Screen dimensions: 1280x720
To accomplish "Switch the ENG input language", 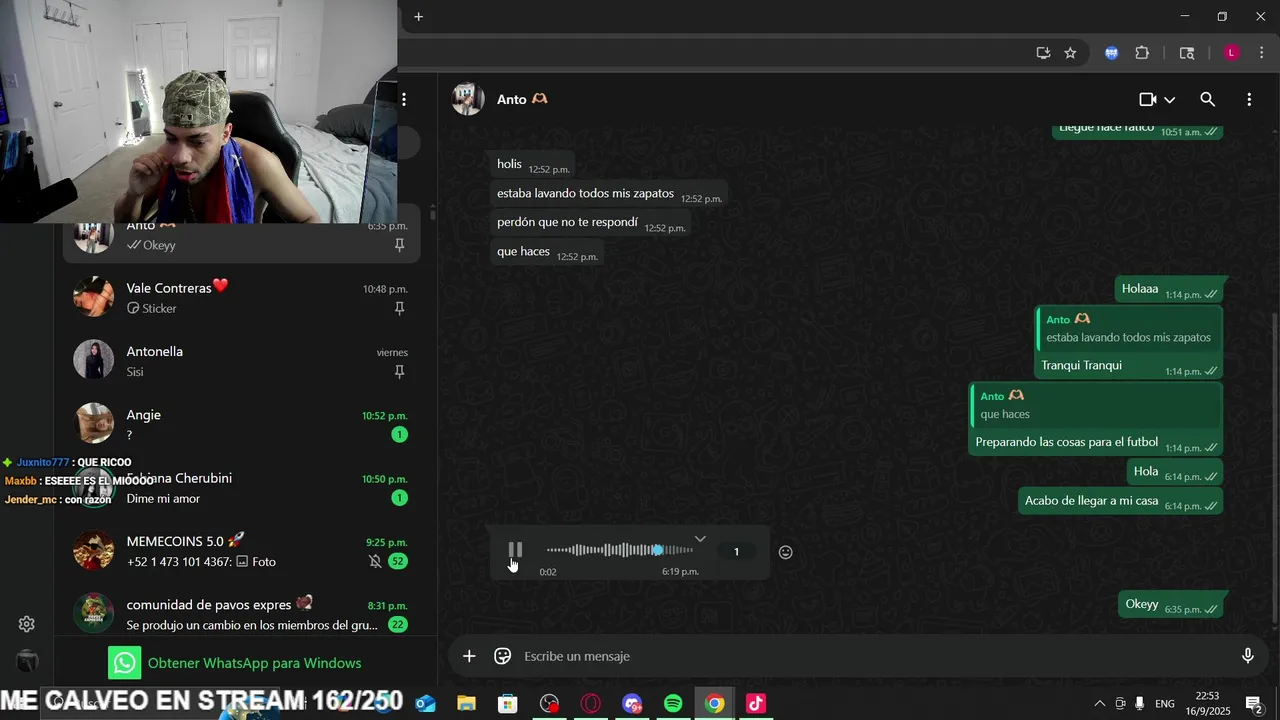I will pyautogui.click(x=1165, y=704).
